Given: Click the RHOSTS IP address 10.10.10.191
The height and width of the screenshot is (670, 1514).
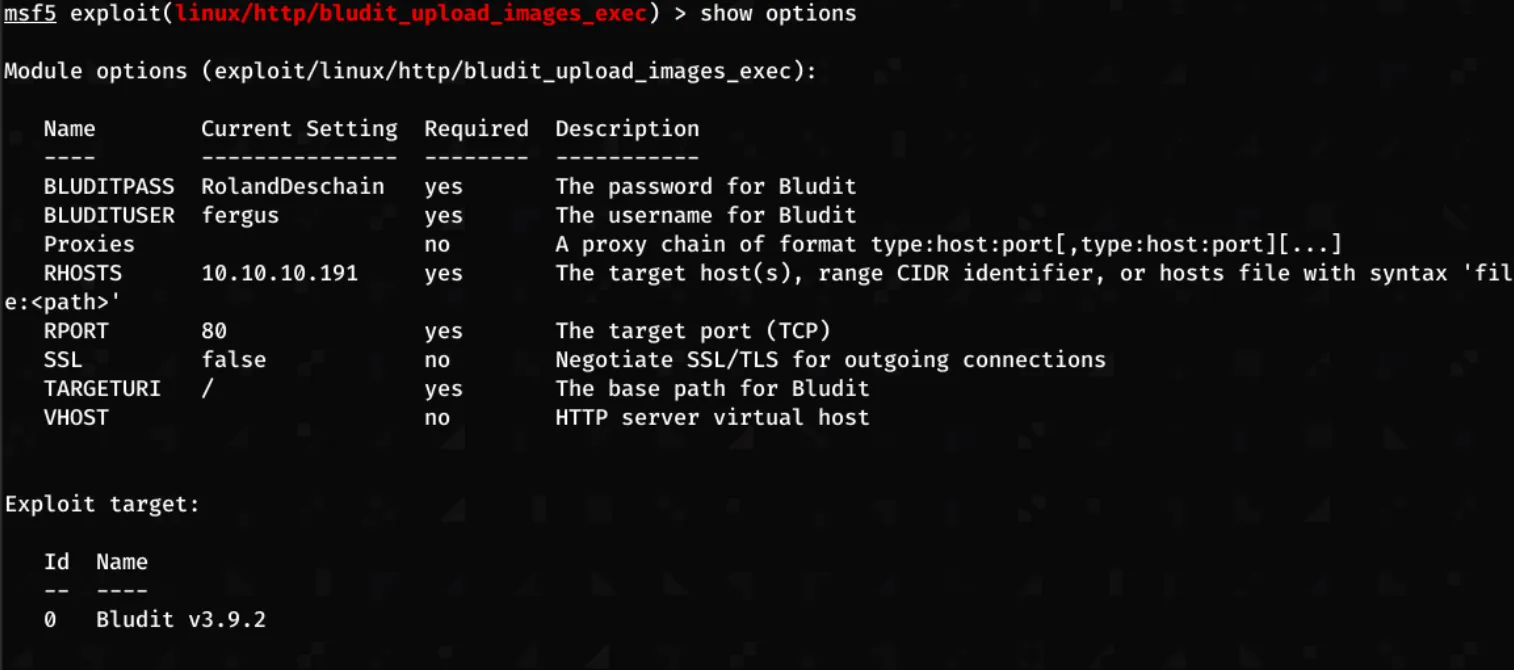Looking at the screenshot, I should click(x=279, y=273).
